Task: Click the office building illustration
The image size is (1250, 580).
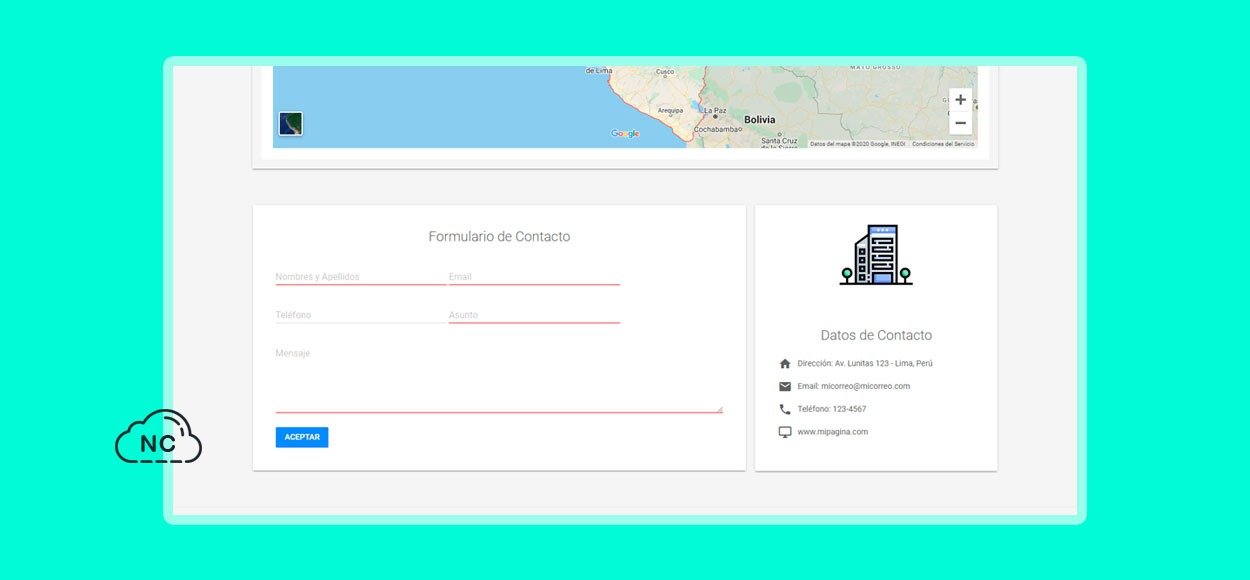Action: point(876,255)
